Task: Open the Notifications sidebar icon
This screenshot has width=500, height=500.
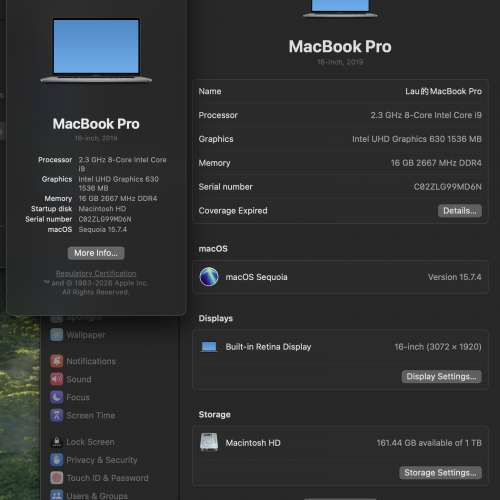Action: tap(57, 361)
